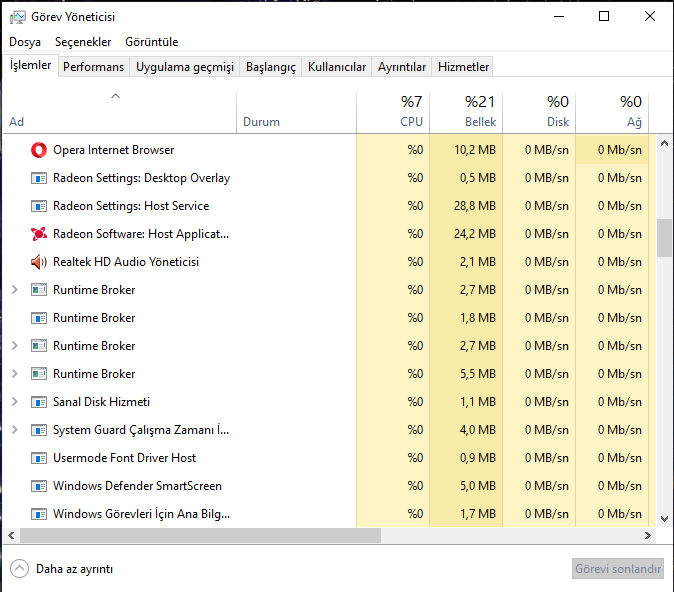Select the İşlemler tab

click(x=31, y=65)
